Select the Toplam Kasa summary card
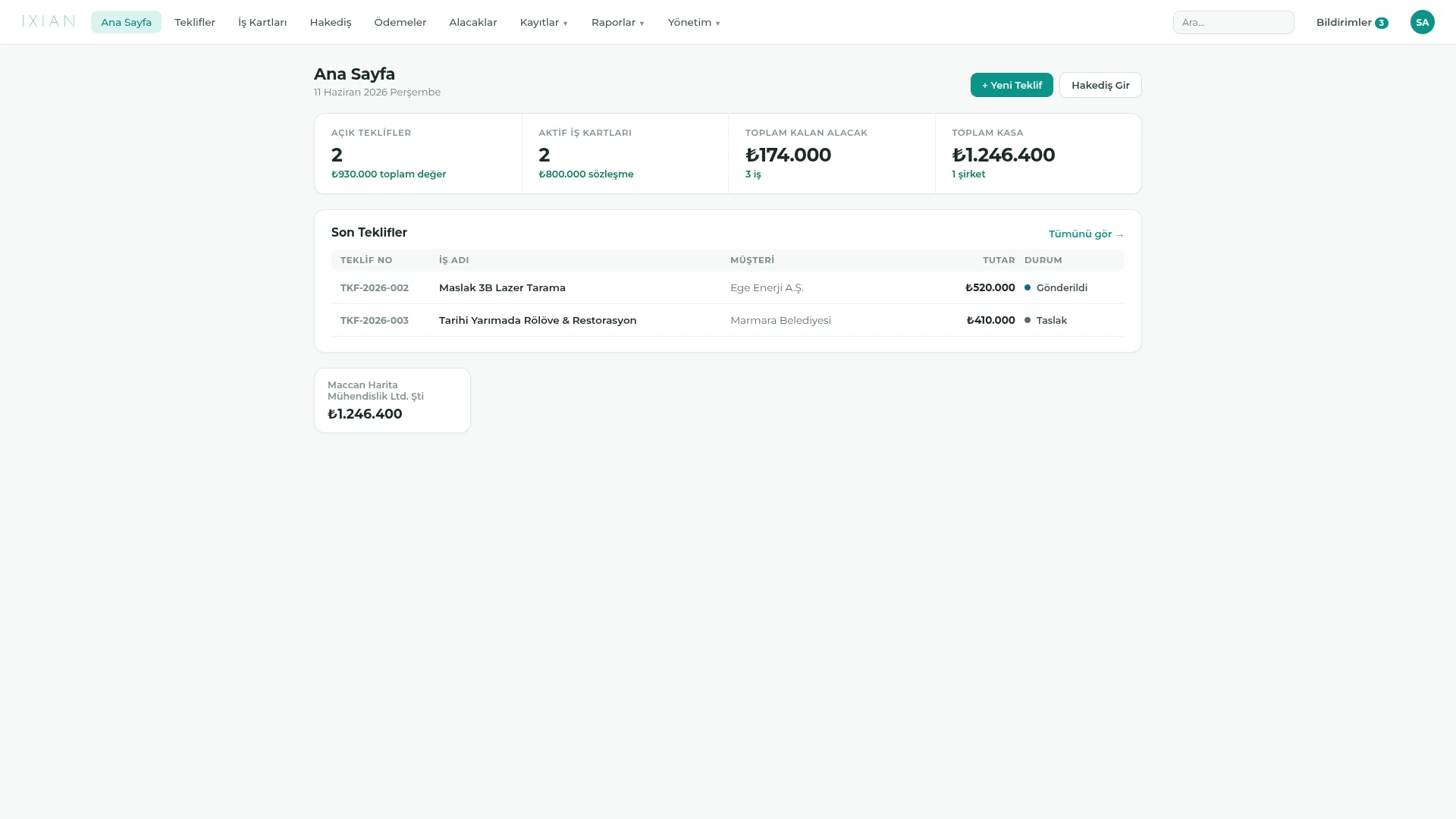Image resolution: width=1456 pixels, height=819 pixels. [1038, 153]
